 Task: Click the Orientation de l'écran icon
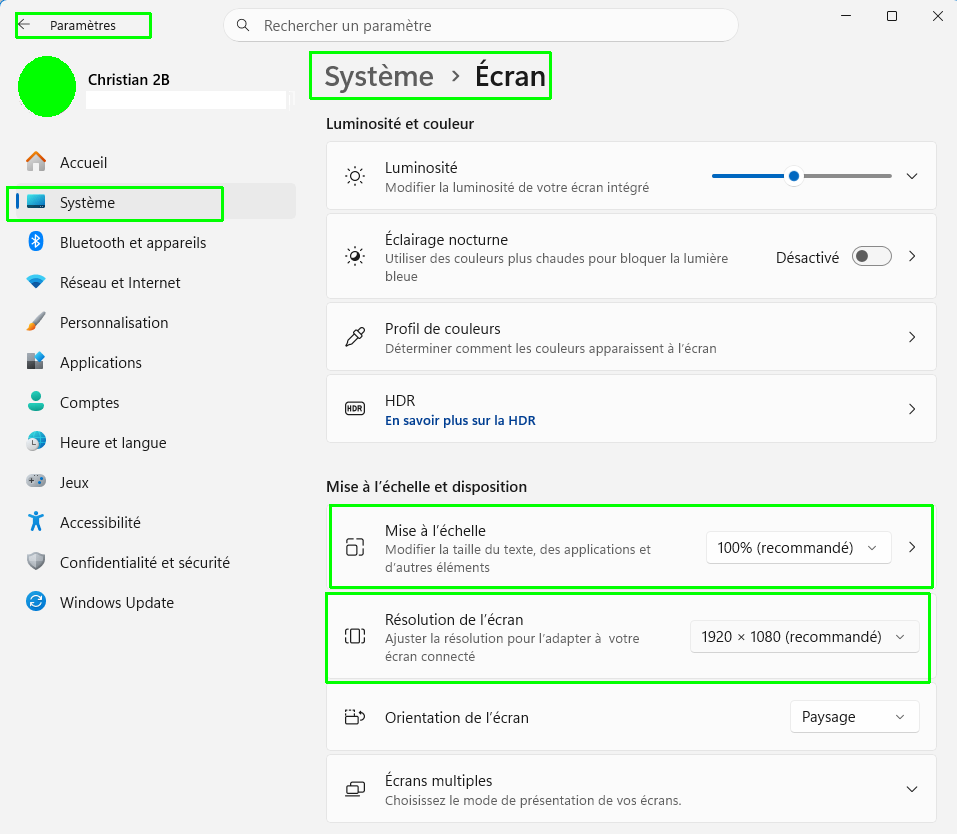(x=355, y=717)
